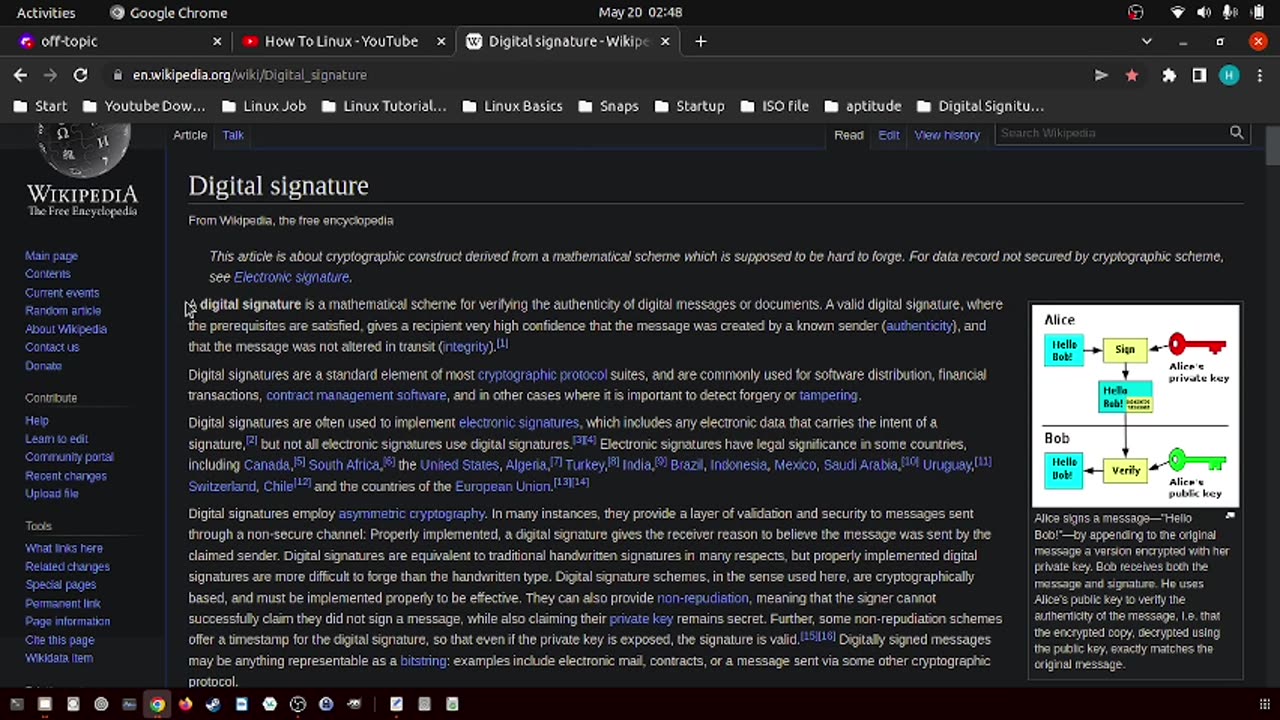Launch GIMP from the dock

pos(354,704)
